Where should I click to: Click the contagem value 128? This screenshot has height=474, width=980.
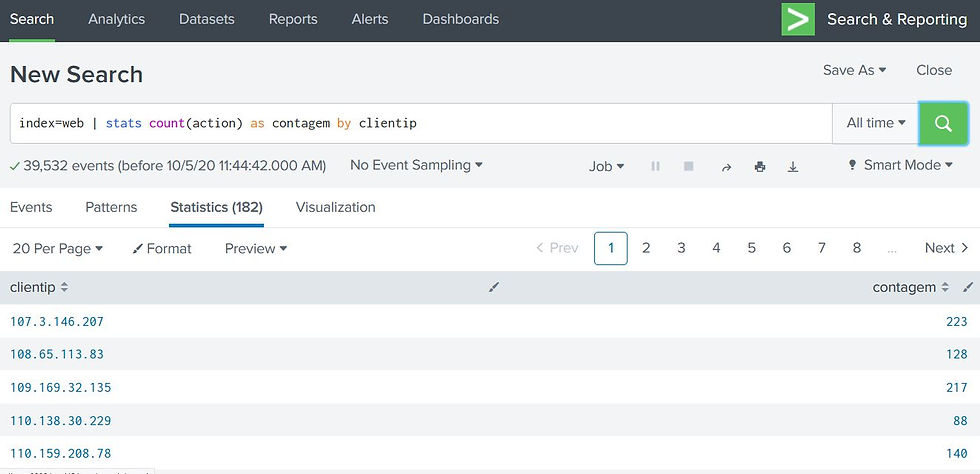[956, 354]
